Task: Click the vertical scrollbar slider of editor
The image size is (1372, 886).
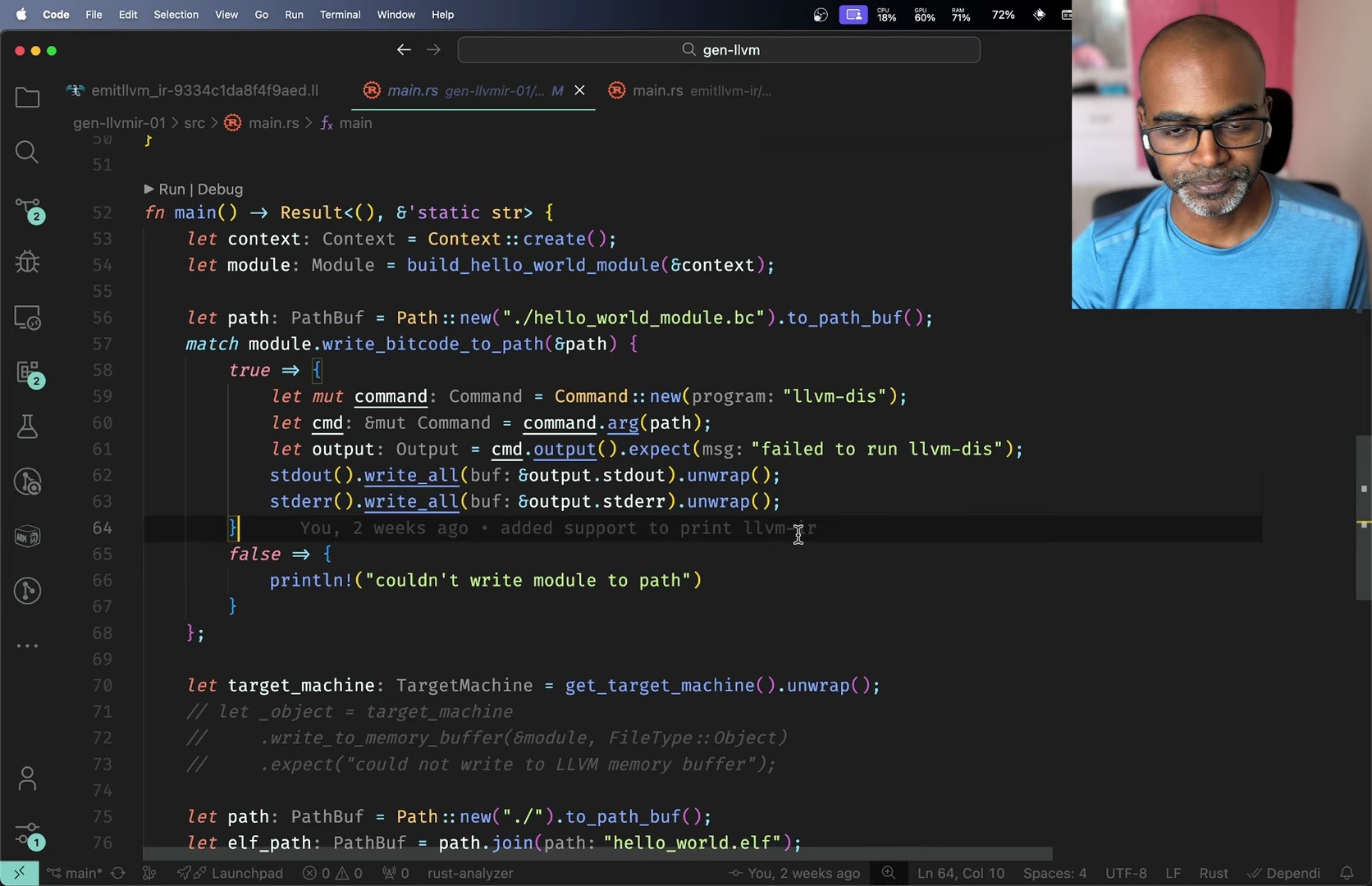Action: (x=1364, y=517)
